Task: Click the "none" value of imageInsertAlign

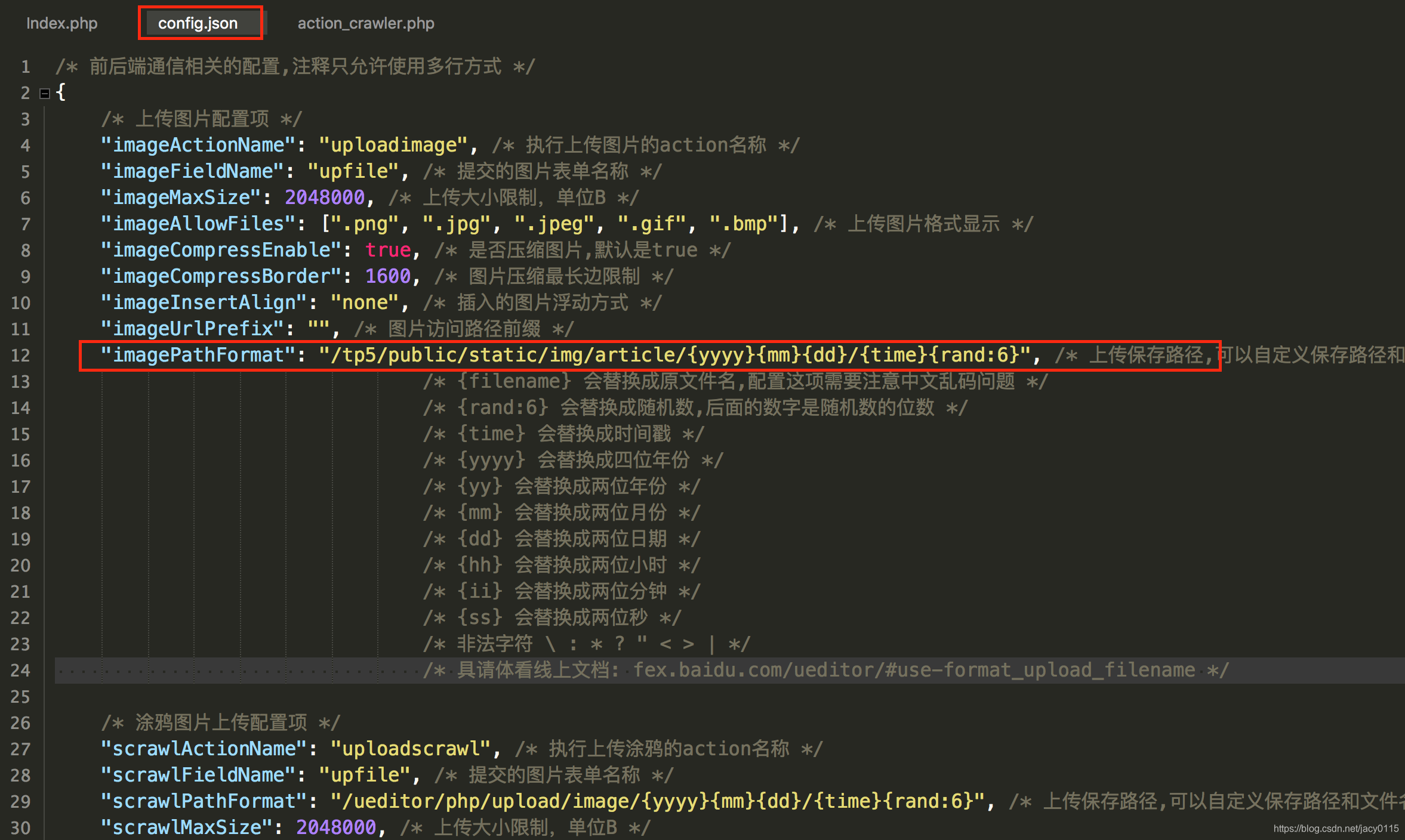Action: pyautogui.click(x=365, y=302)
